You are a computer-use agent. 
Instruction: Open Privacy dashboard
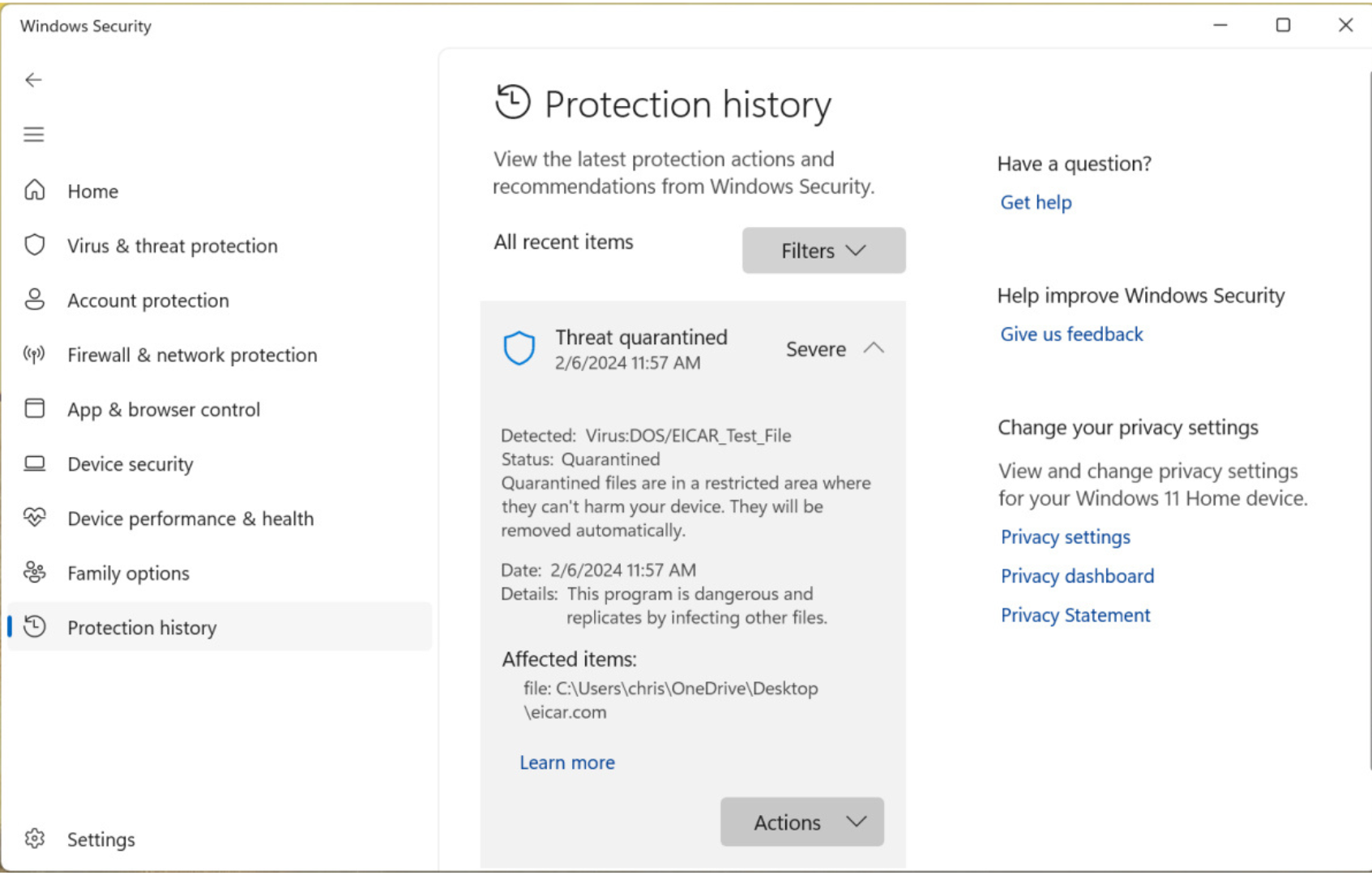point(1077,575)
